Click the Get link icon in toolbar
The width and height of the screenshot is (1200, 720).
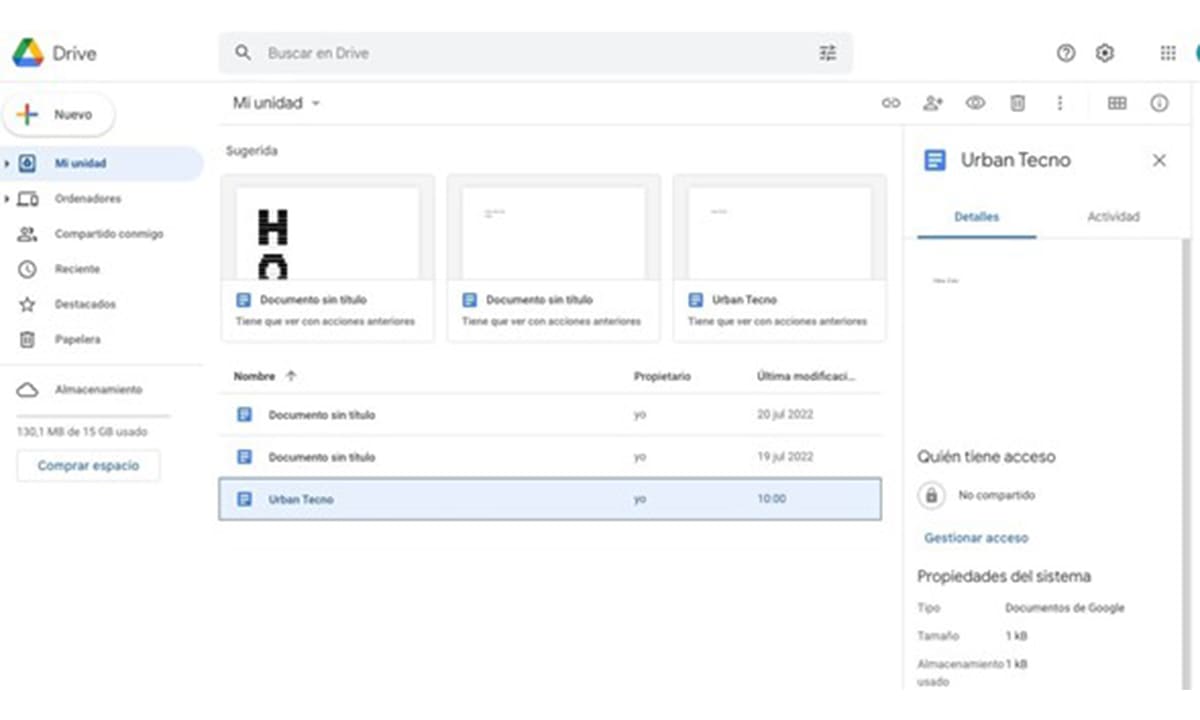click(890, 103)
